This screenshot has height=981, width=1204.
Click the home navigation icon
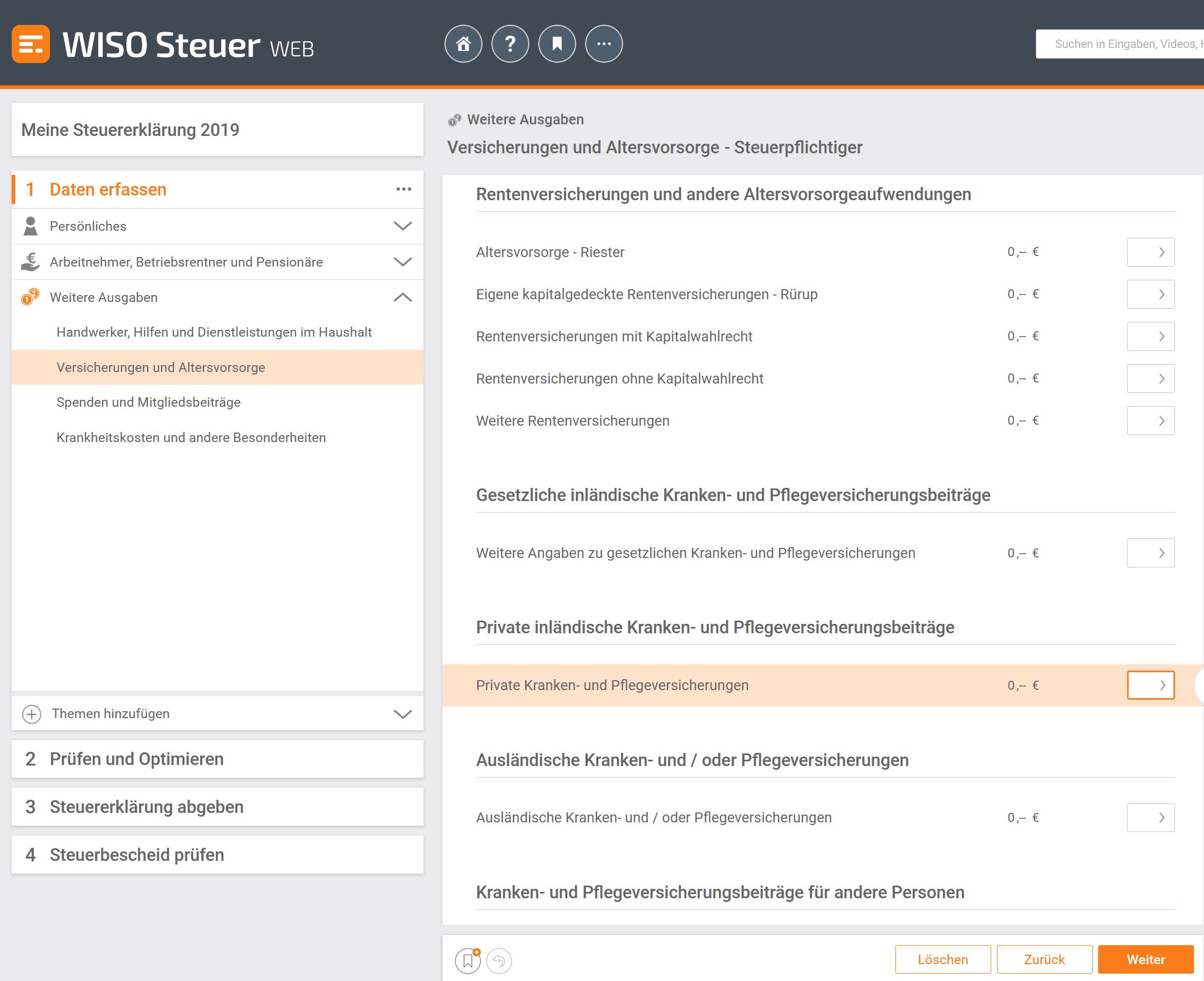462,44
